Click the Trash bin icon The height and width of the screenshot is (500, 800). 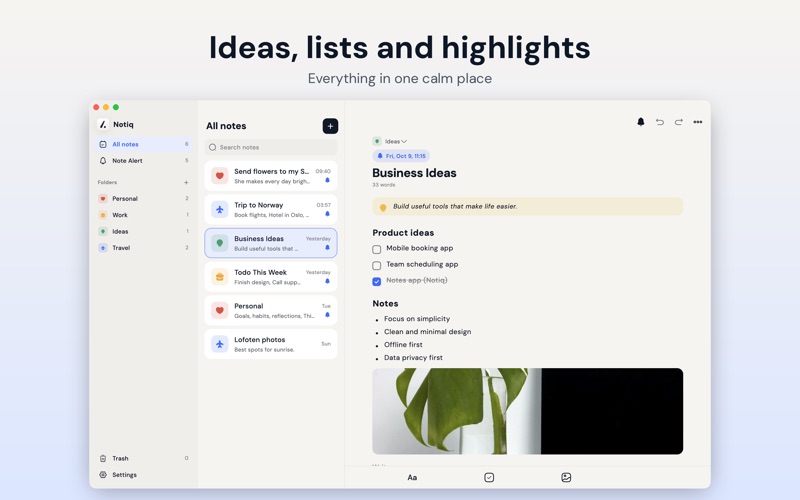tap(103, 458)
